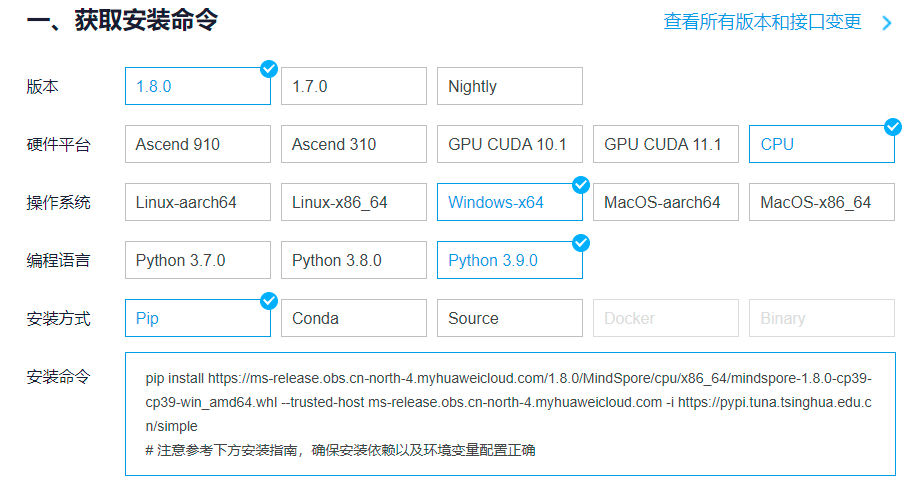
Task: Open the view all versions and interface changes link
Action: click(x=762, y=22)
